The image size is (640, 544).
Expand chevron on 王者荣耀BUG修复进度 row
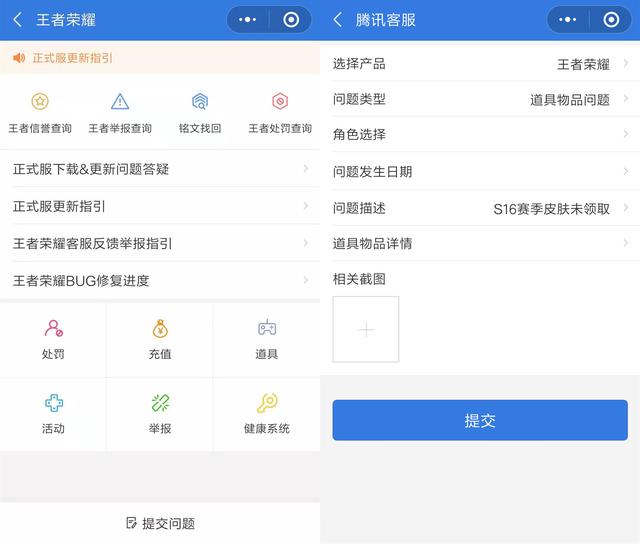(306, 280)
